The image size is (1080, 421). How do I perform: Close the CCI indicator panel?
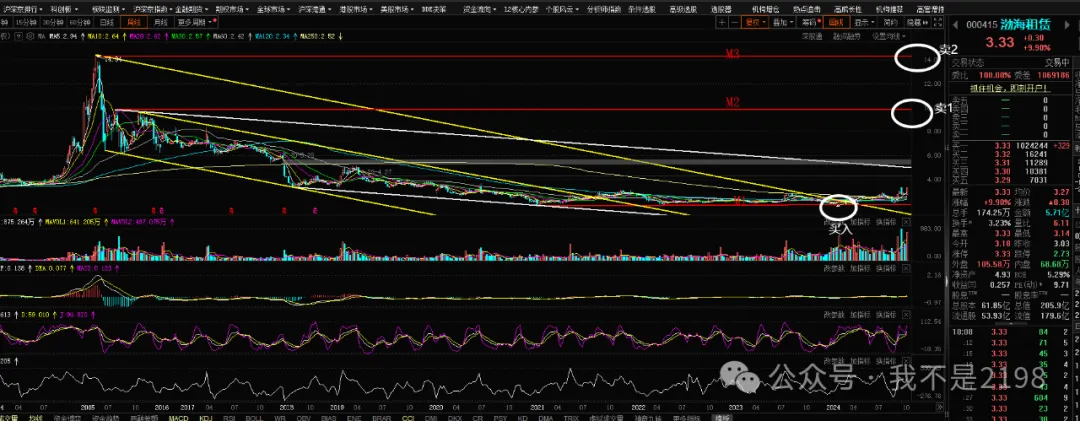tap(906, 360)
